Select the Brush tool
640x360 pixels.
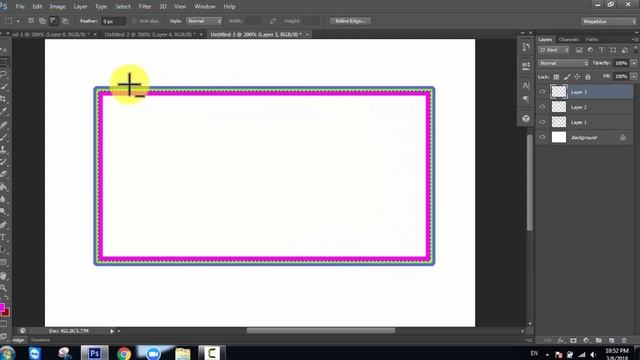(x=4, y=137)
